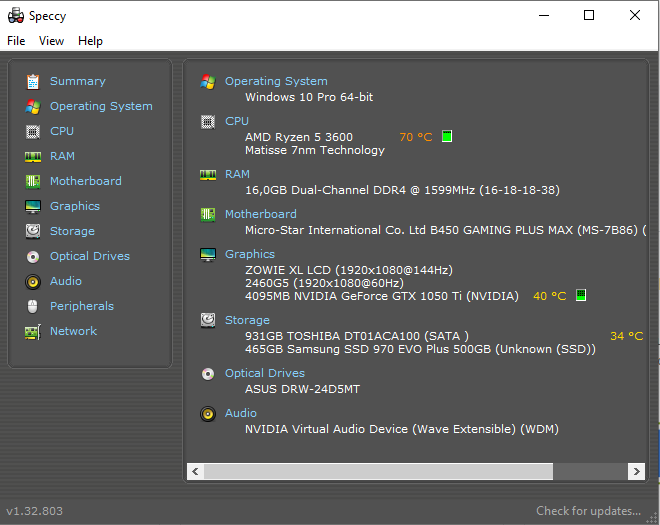Click the Operating System flag icon in sidebar
660x525 pixels.
tap(33, 107)
